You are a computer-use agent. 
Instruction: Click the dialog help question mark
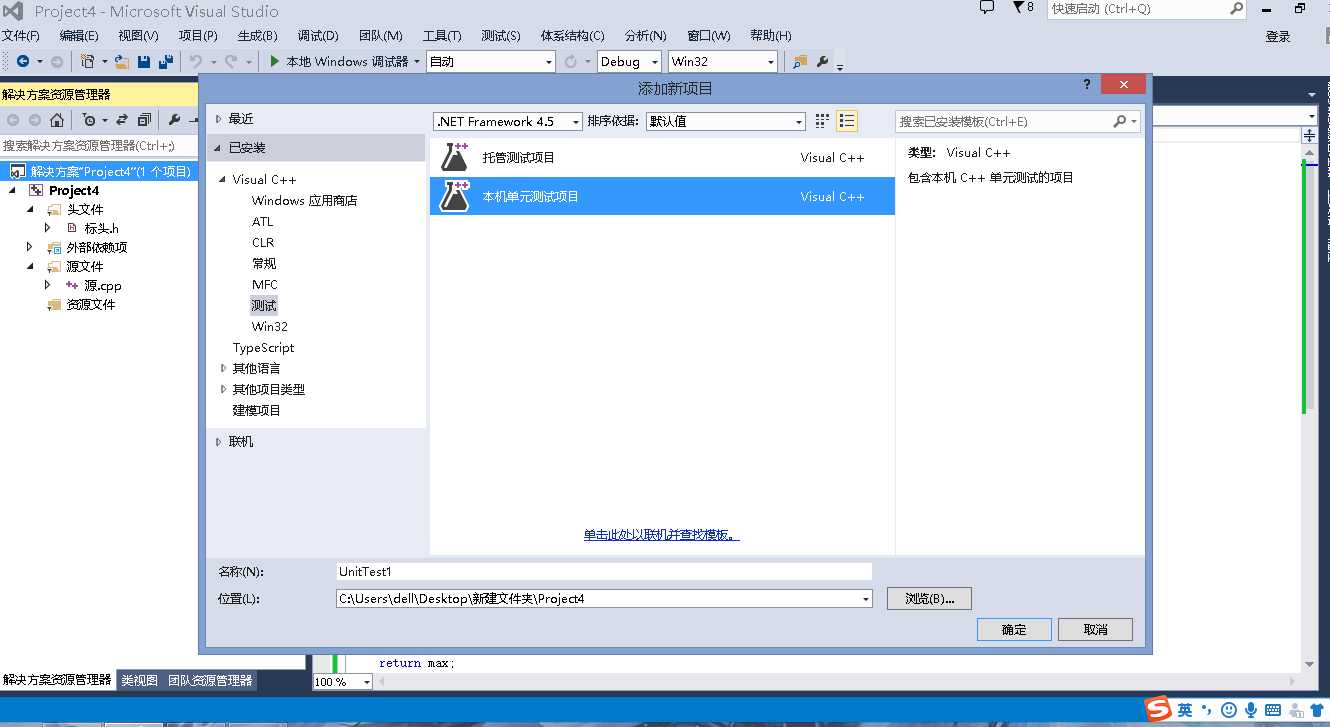[1087, 85]
